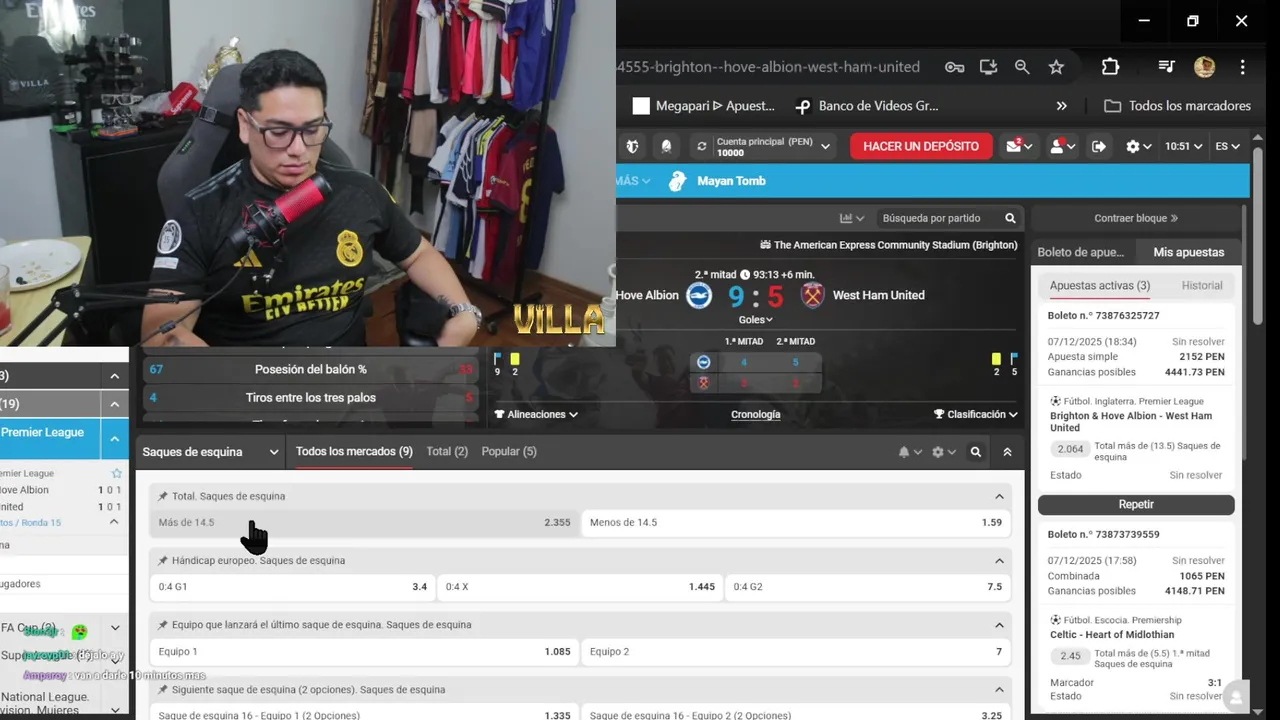Open the 10:51 time dropdown
Viewport: 1280px width, 720px height.
point(1183,146)
